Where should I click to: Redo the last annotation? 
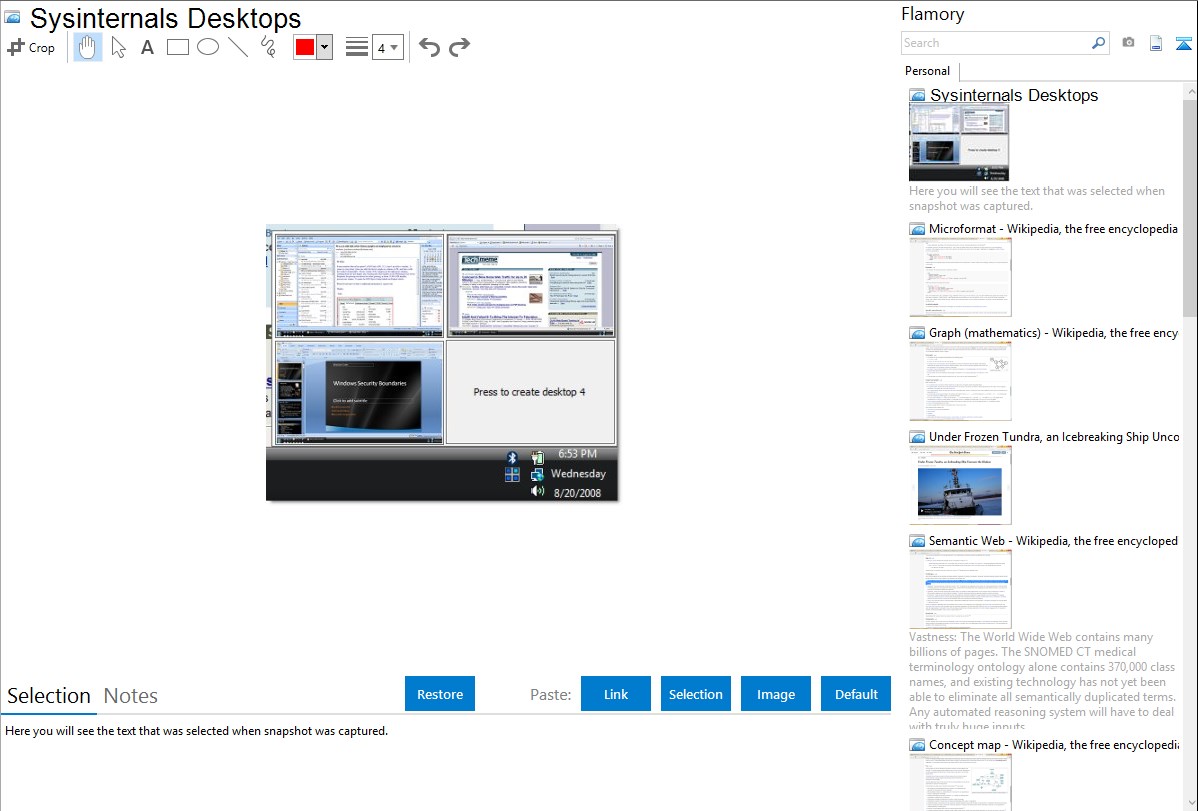tap(459, 47)
